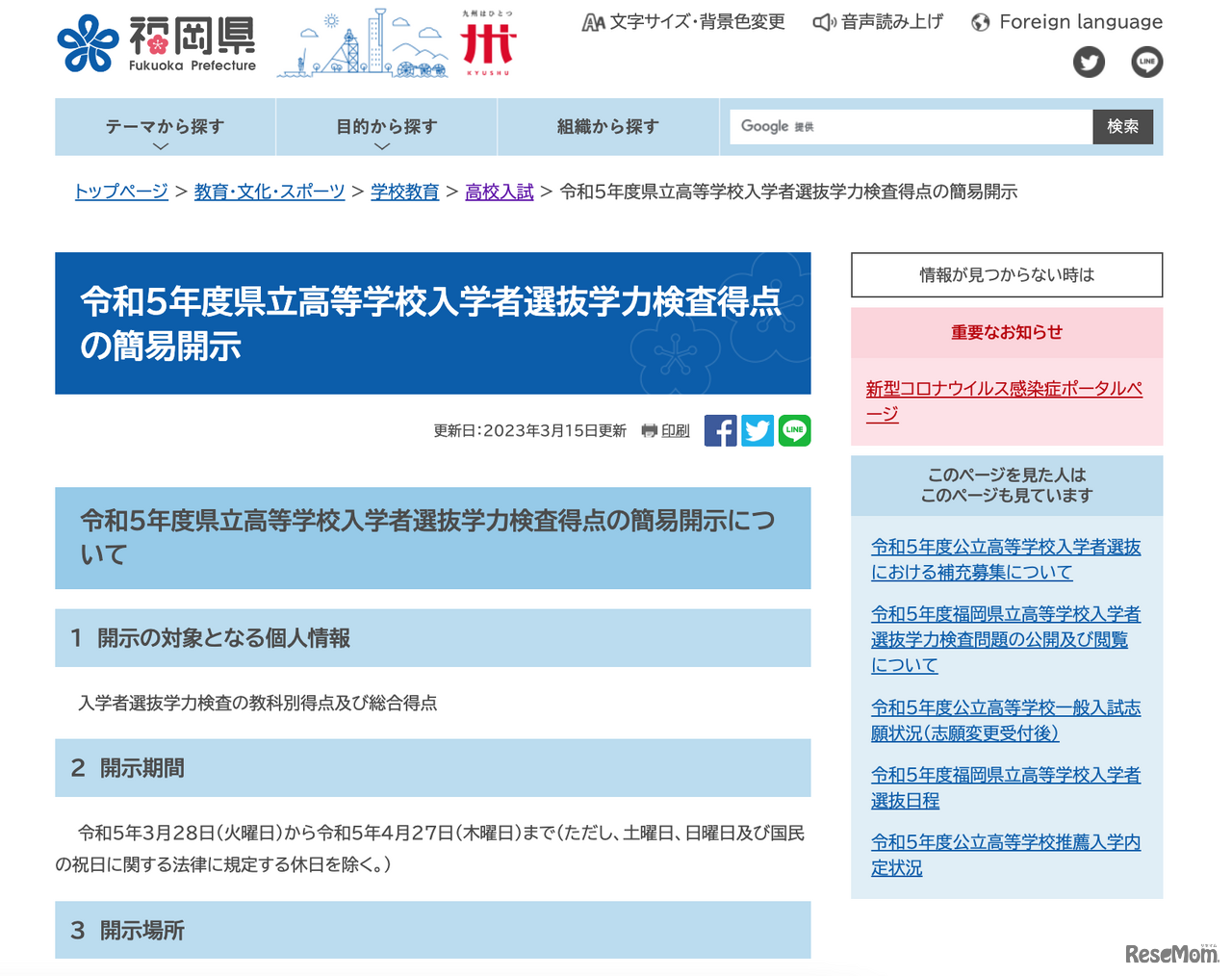Screen dimensions: 1232x976
Task: Start 音声読み上げ voice reading
Action: click(x=878, y=22)
